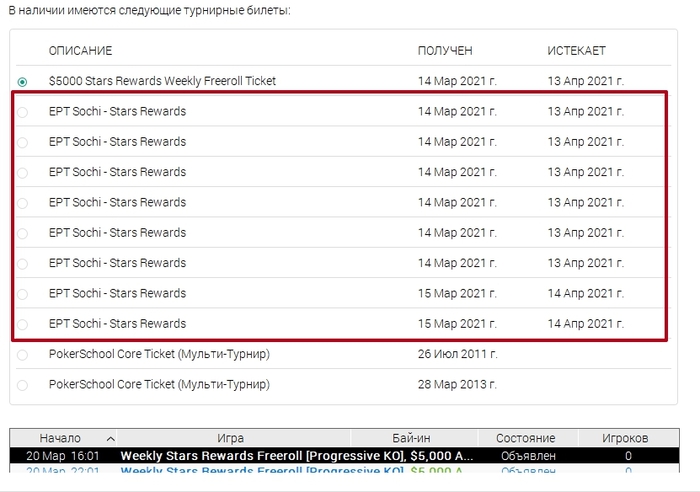
Task: Sort tournaments by the Бай-ин column
Action: [x=414, y=438]
